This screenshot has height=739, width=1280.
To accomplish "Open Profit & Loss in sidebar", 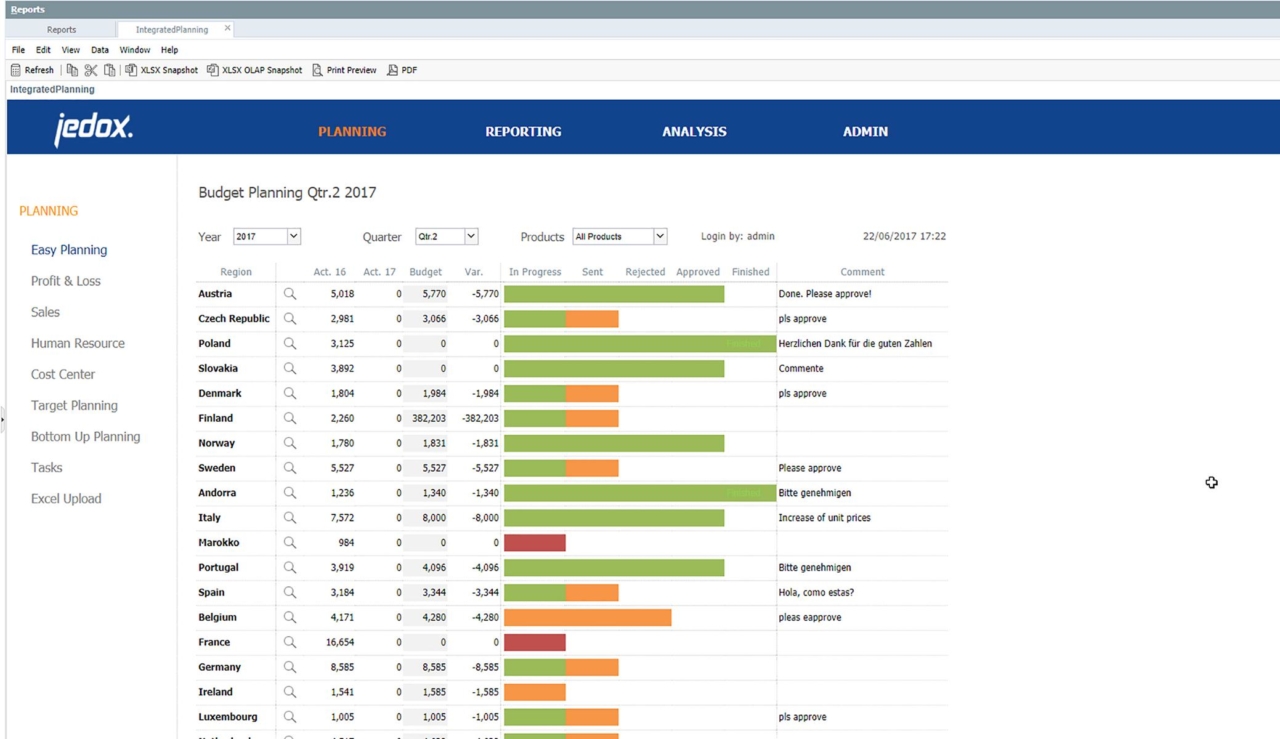I will click(x=66, y=281).
